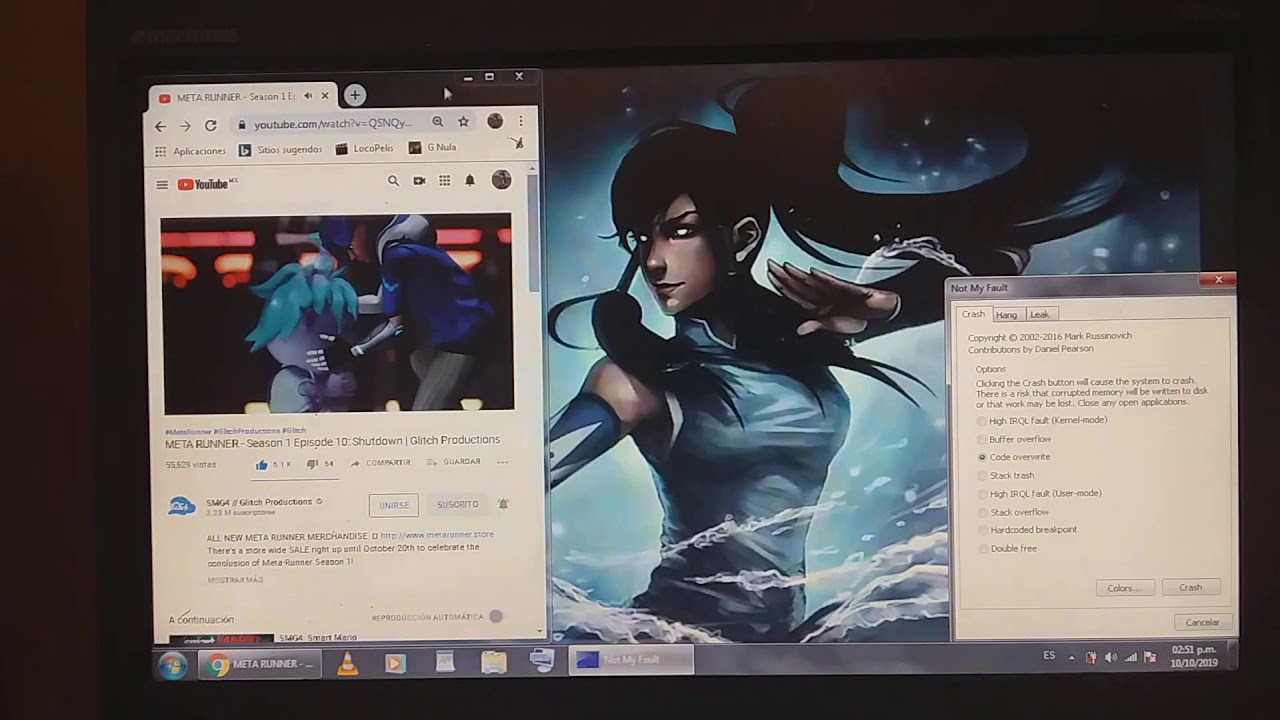
Task: Open the SMG4 Smart Mario thumbnail
Action: [220, 638]
